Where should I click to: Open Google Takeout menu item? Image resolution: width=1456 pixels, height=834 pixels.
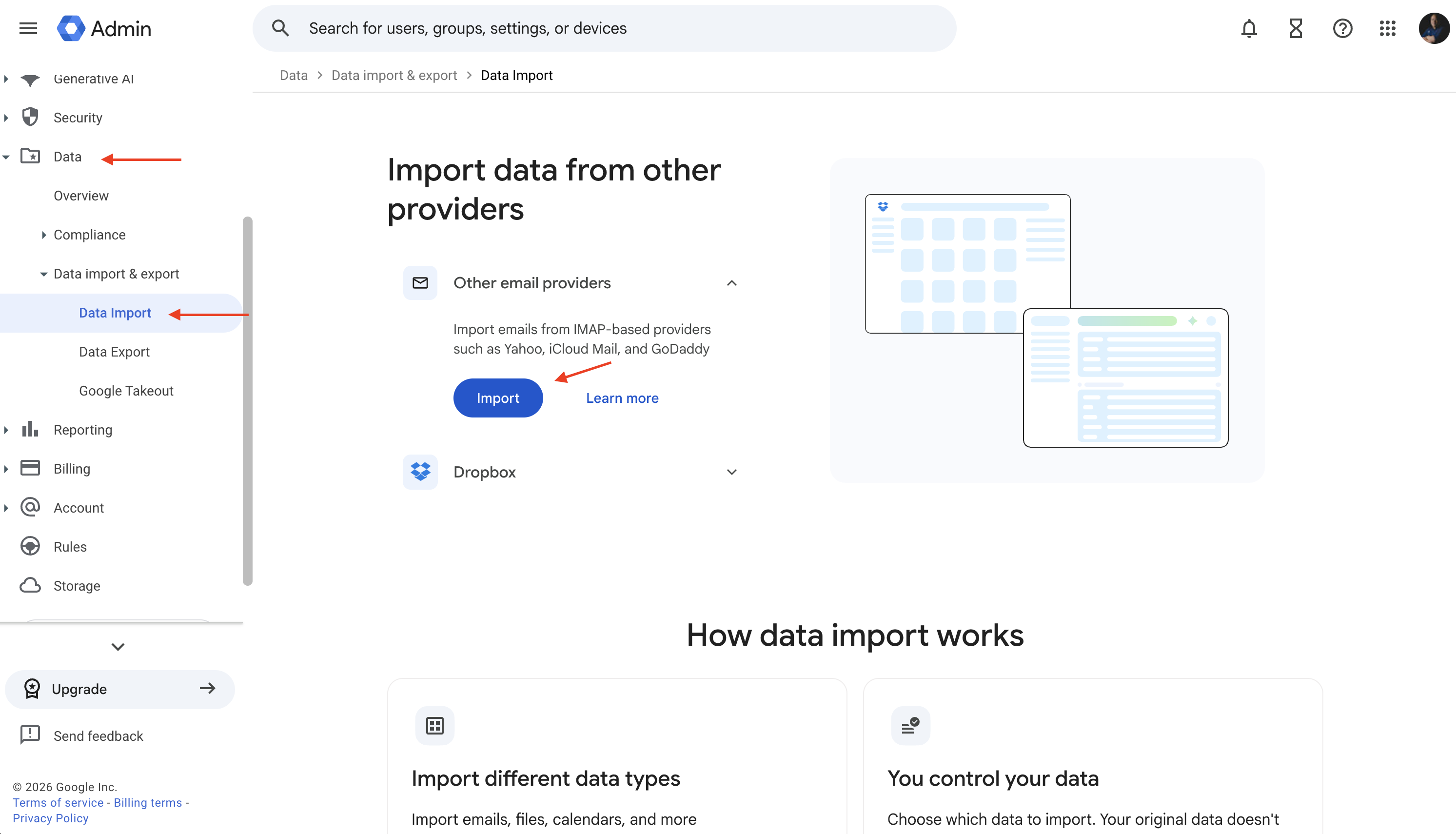126,391
